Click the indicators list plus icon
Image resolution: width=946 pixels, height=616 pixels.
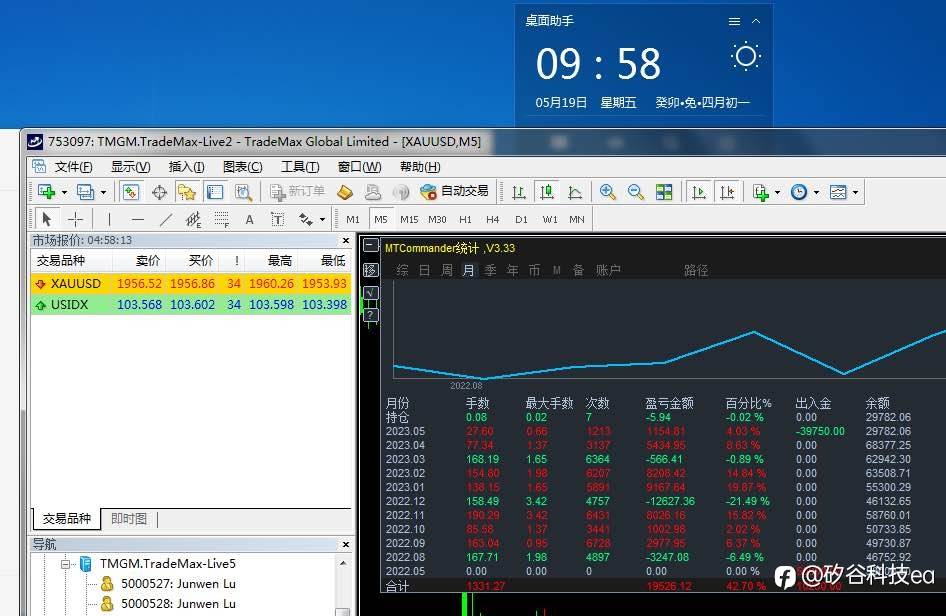click(760, 192)
